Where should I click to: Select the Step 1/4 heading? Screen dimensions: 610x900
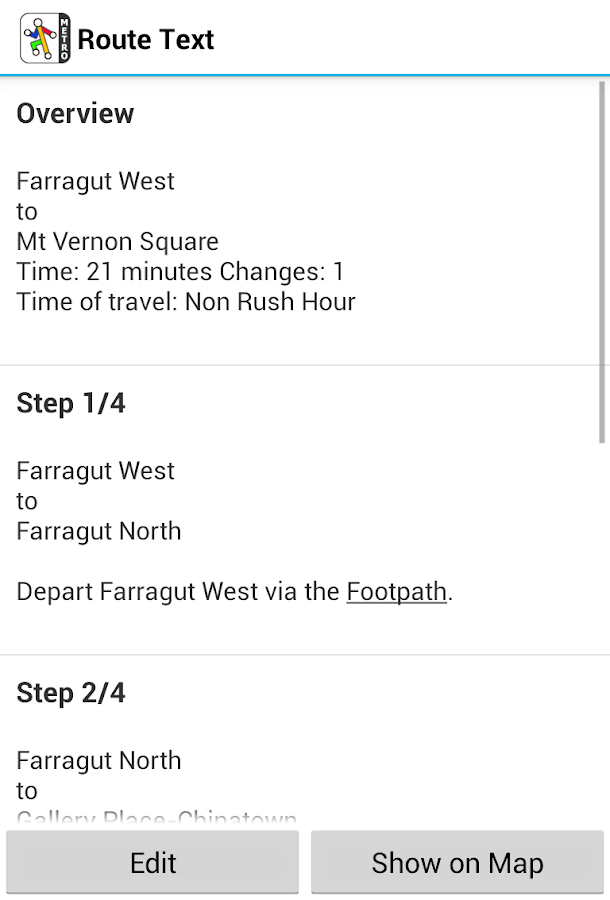coord(71,404)
